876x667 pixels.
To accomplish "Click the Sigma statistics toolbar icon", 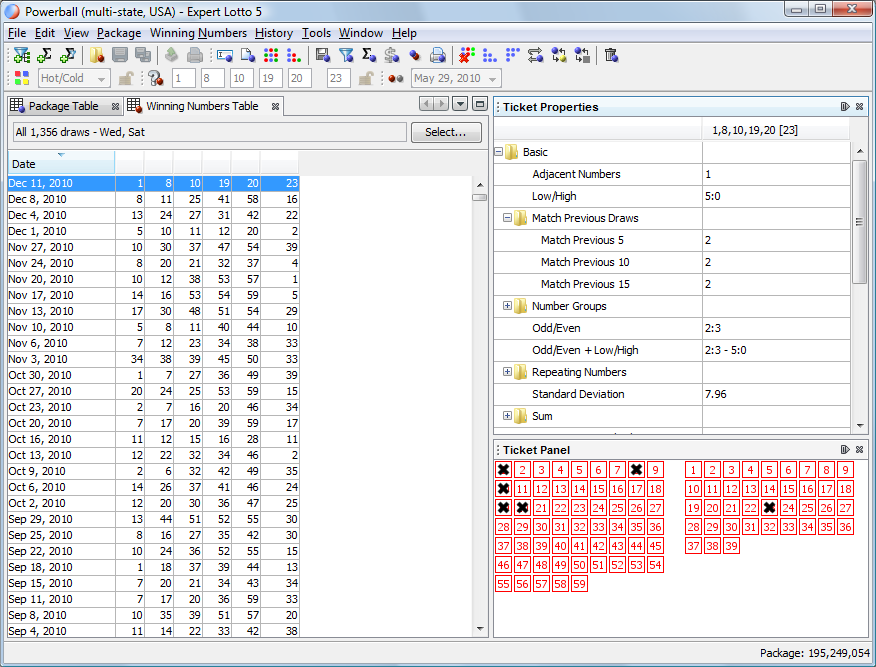I will point(368,55).
